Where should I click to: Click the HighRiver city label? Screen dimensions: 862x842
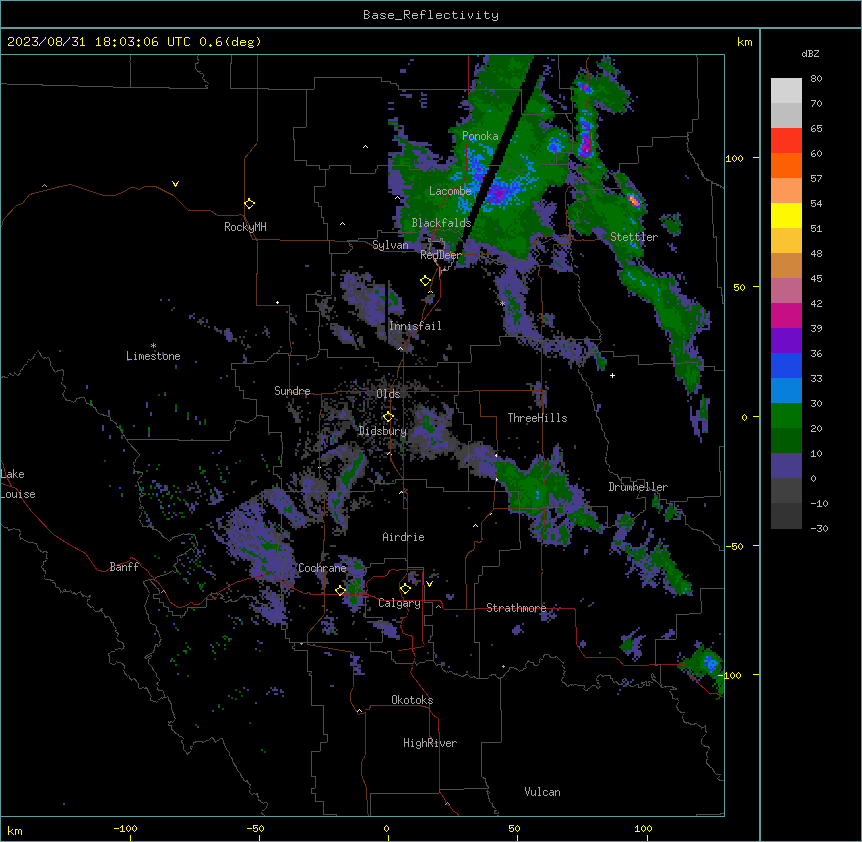[x=430, y=743]
